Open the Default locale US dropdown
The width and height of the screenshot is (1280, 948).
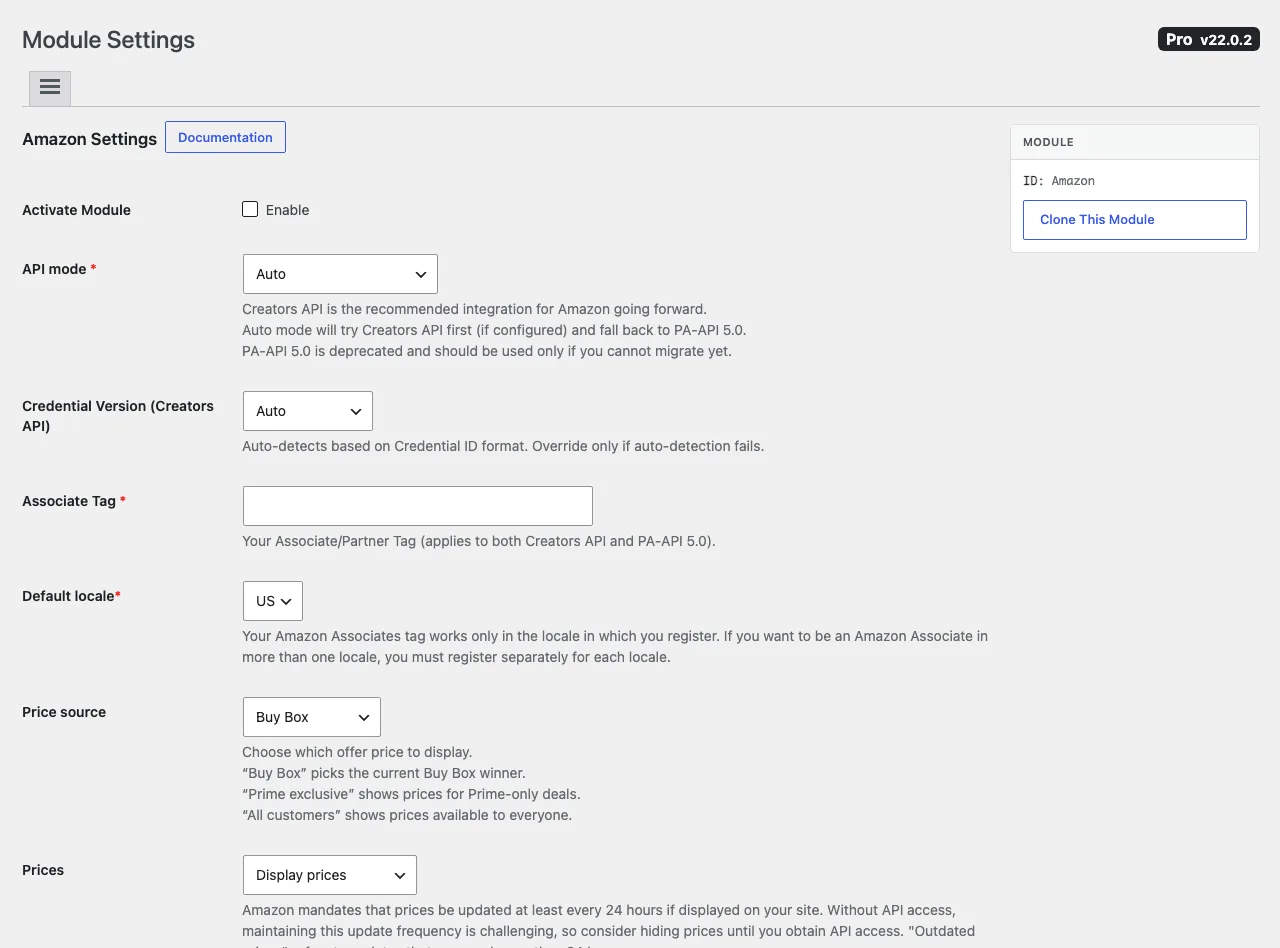(273, 601)
